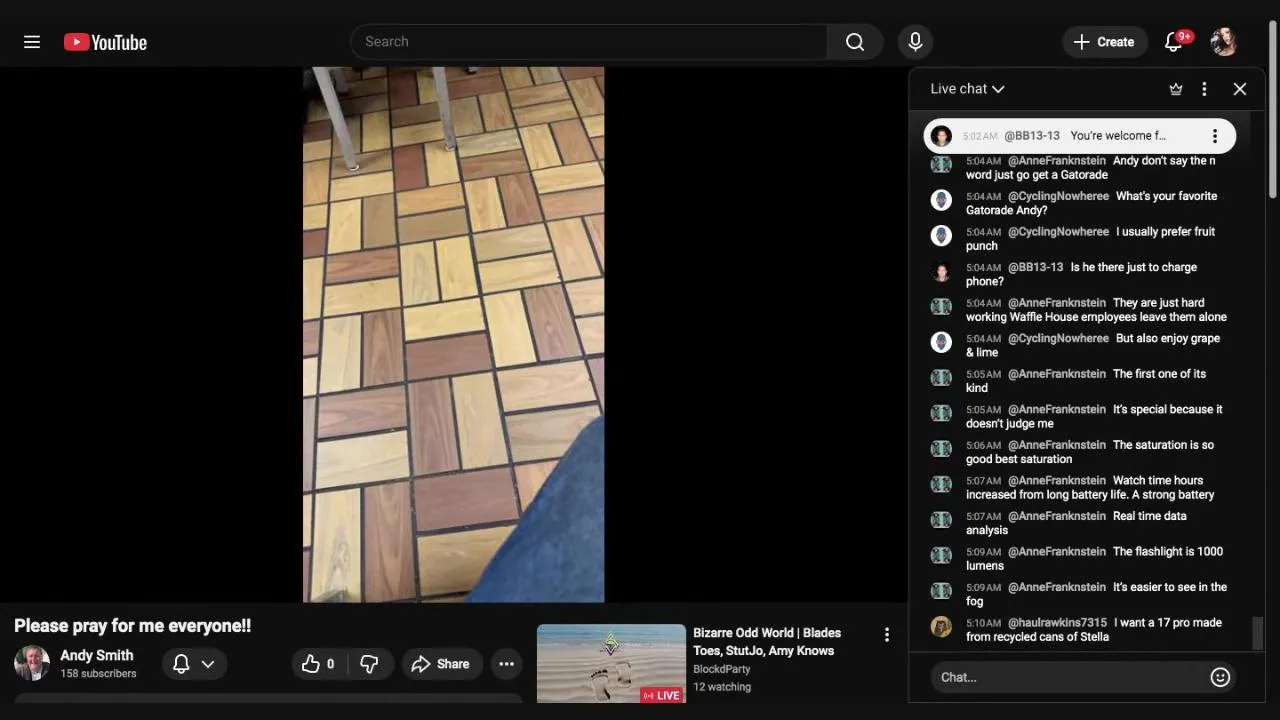Go to YouTube home via logo
1280x720 pixels.
pyautogui.click(x=105, y=42)
